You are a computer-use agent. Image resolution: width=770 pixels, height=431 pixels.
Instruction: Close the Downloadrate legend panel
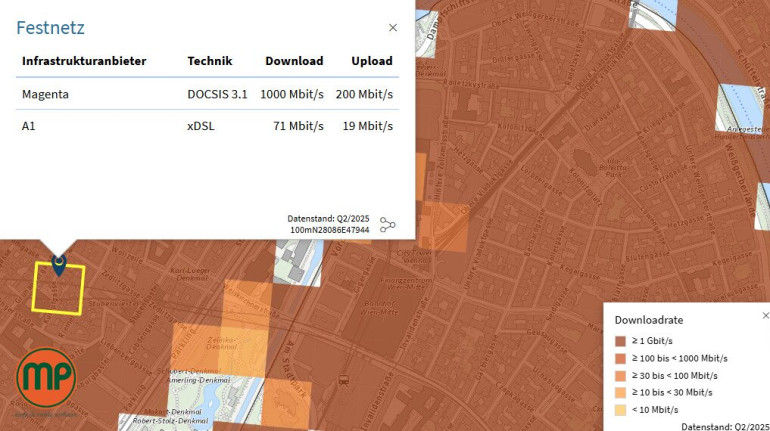coord(765,315)
